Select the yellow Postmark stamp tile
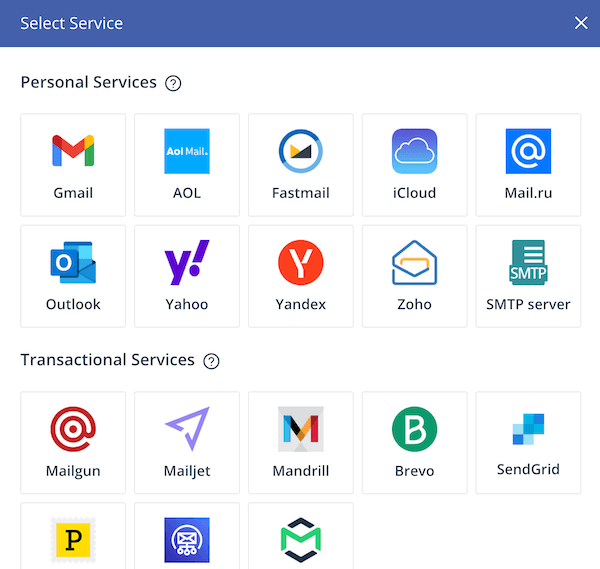This screenshot has height=569, width=600. click(73, 538)
